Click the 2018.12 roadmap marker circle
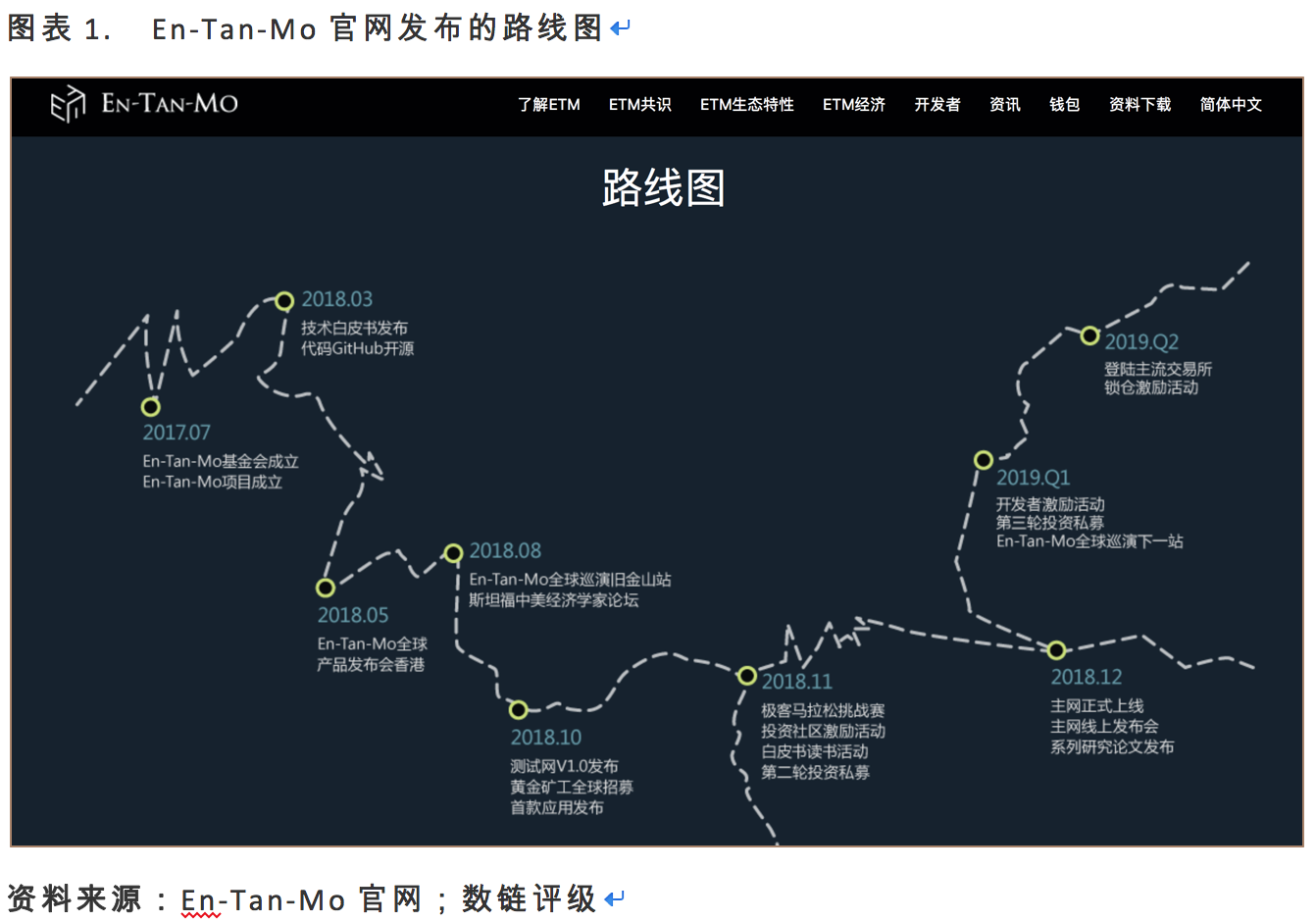The image size is (1316, 922). pos(1056,649)
